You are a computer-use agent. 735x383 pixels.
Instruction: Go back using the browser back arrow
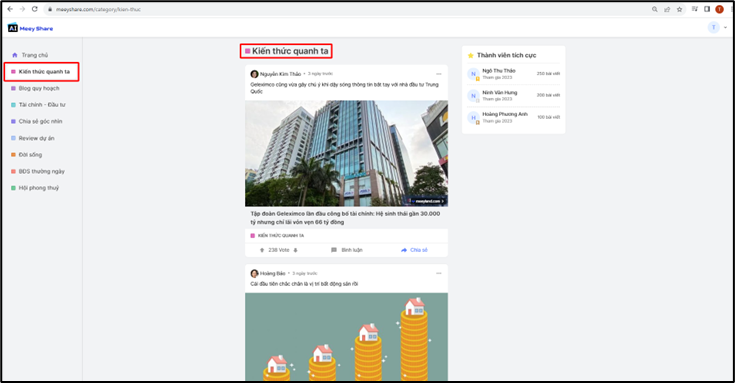10,9
